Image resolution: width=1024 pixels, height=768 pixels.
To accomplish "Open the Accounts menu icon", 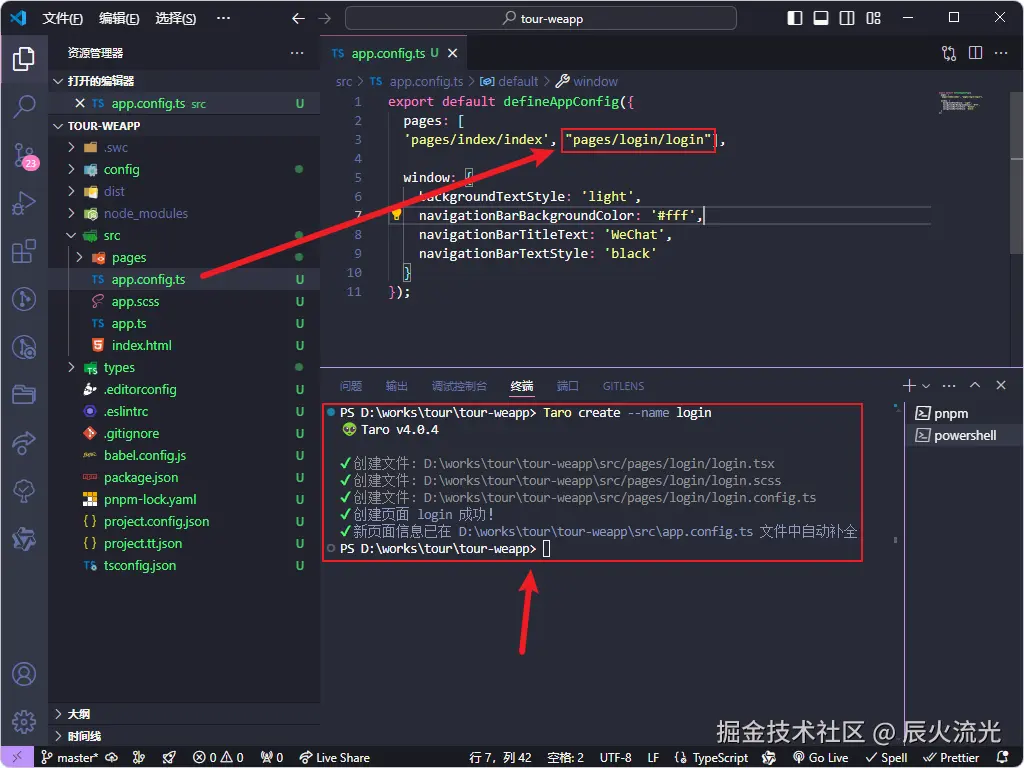I will [24, 674].
